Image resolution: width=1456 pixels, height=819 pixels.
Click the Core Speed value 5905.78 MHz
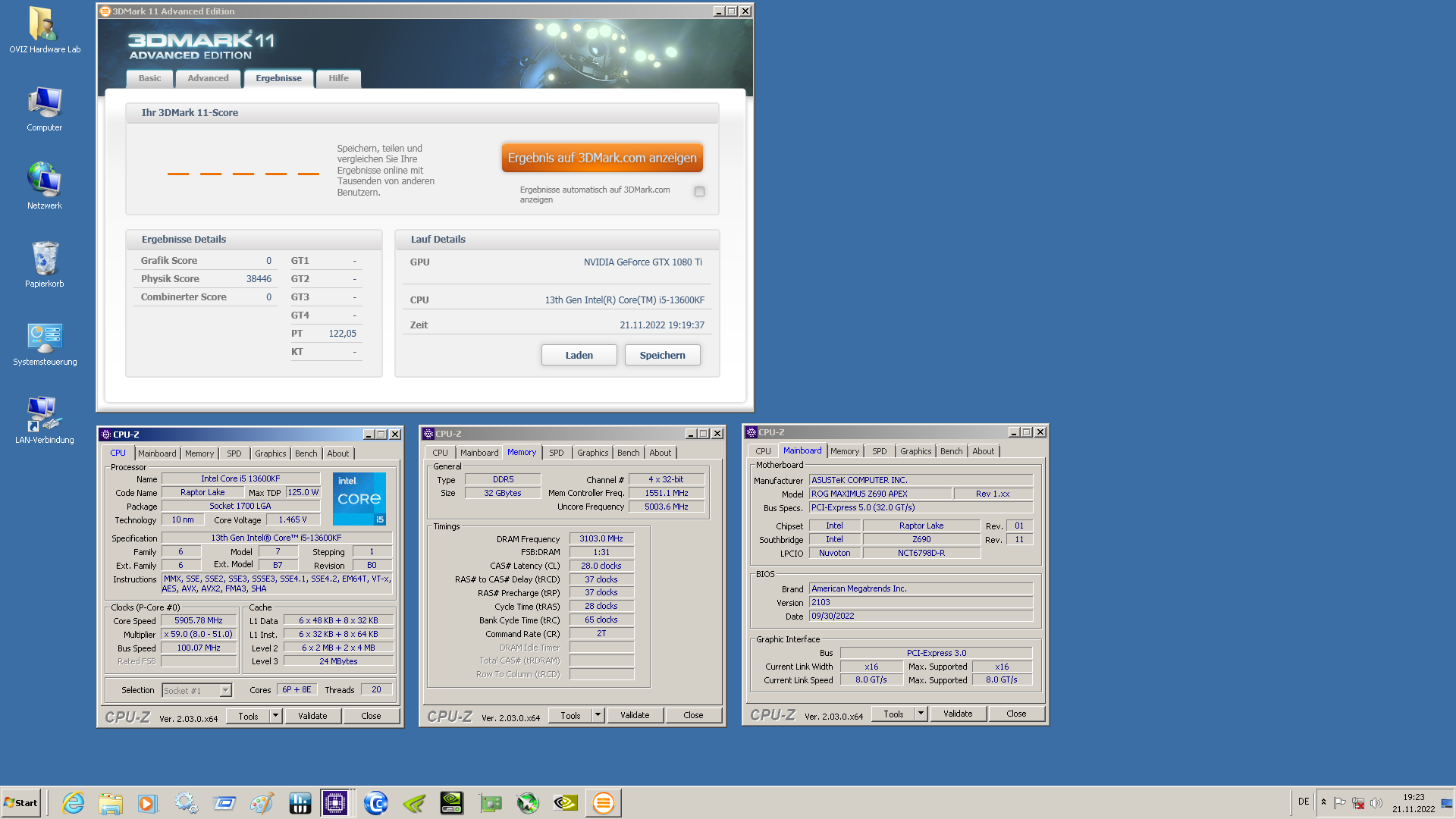click(x=199, y=620)
